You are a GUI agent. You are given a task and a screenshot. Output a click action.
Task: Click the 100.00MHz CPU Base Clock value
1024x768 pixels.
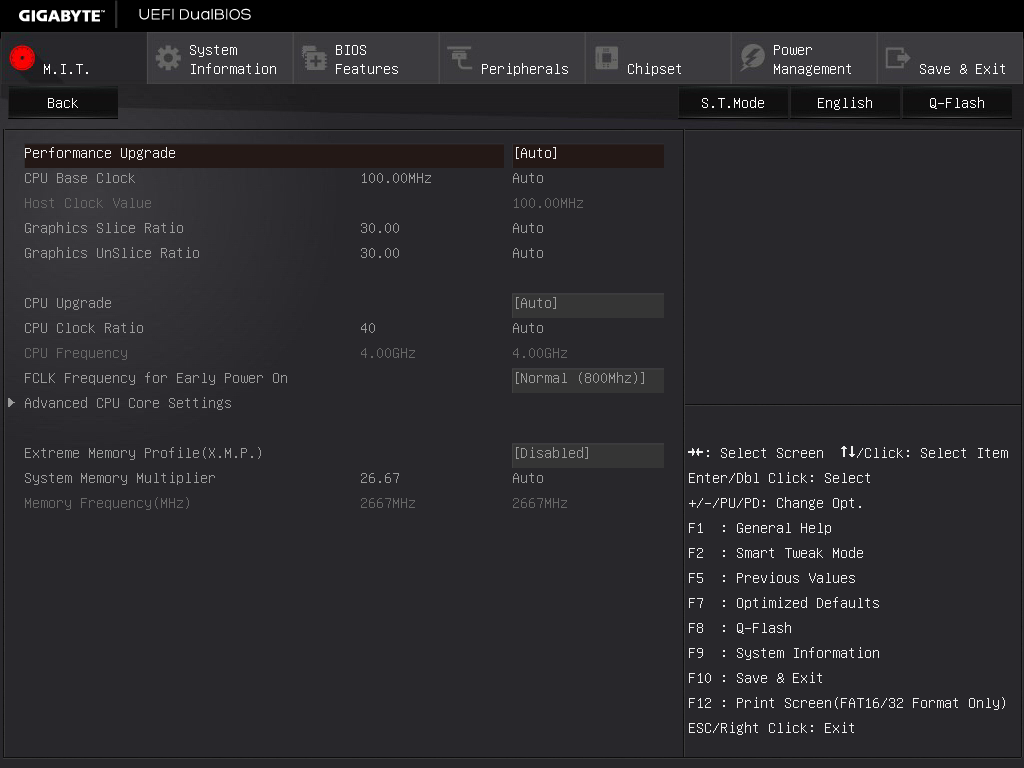(396, 178)
